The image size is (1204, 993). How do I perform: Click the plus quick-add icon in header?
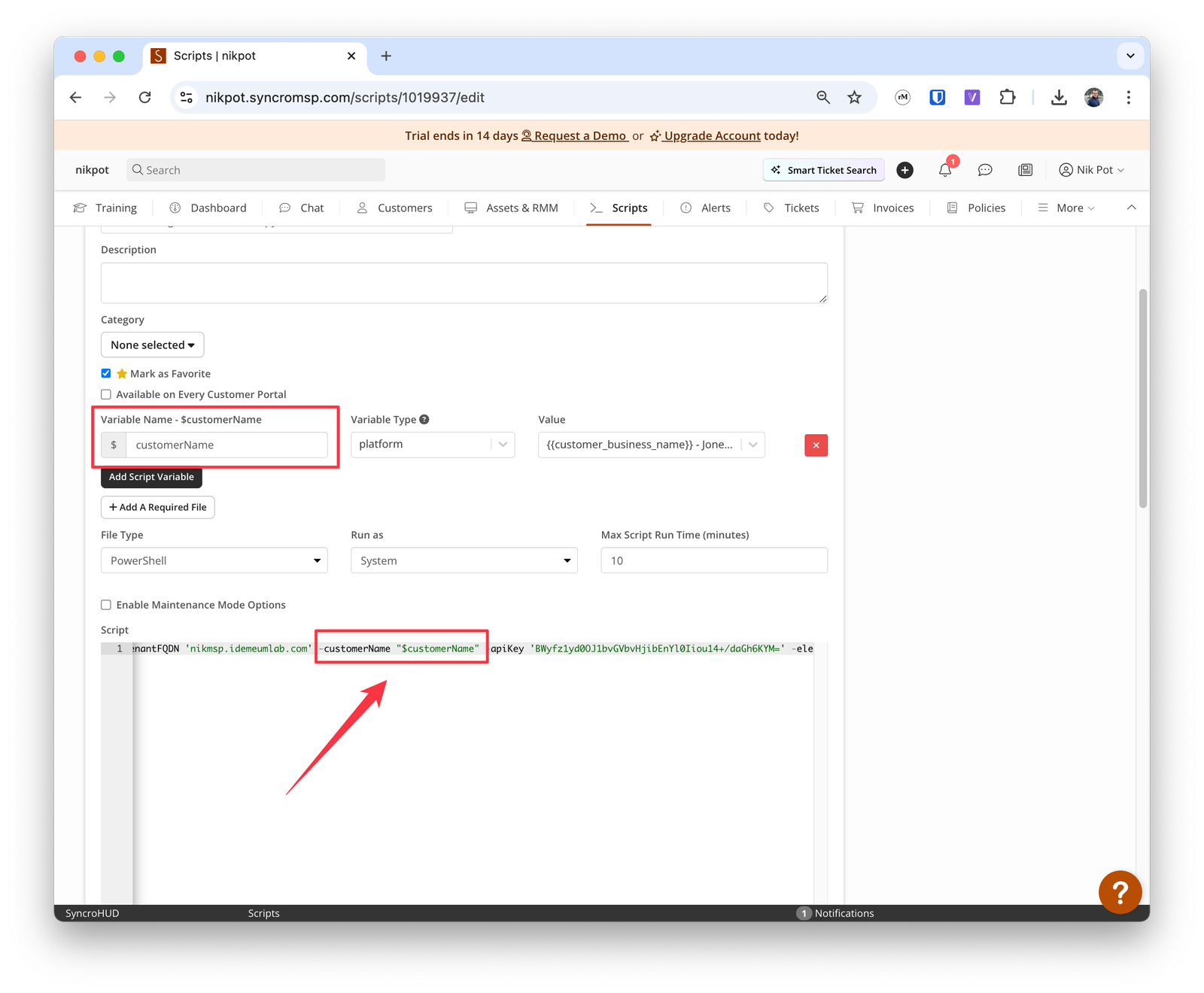tap(905, 170)
